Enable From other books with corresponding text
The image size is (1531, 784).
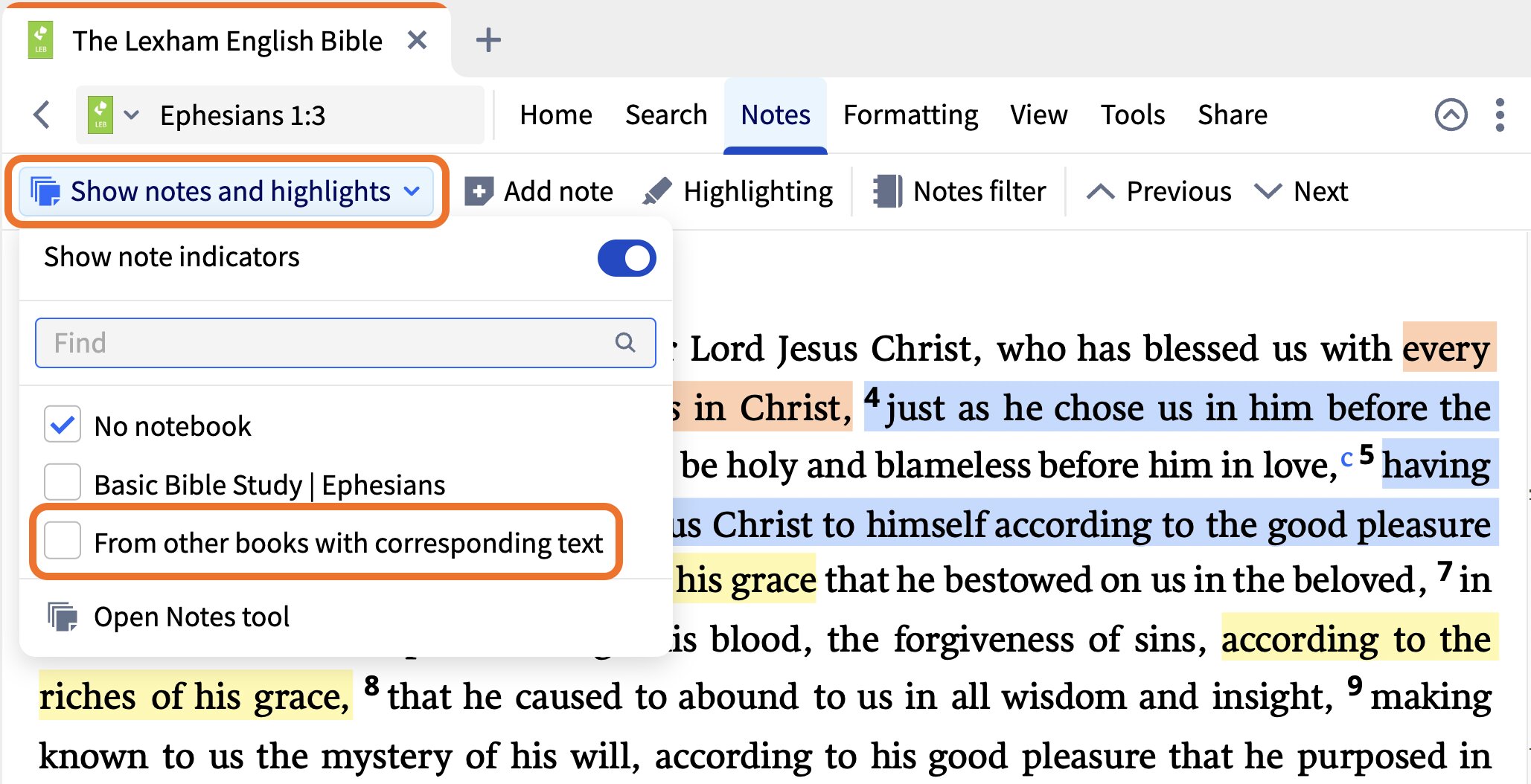[63, 540]
